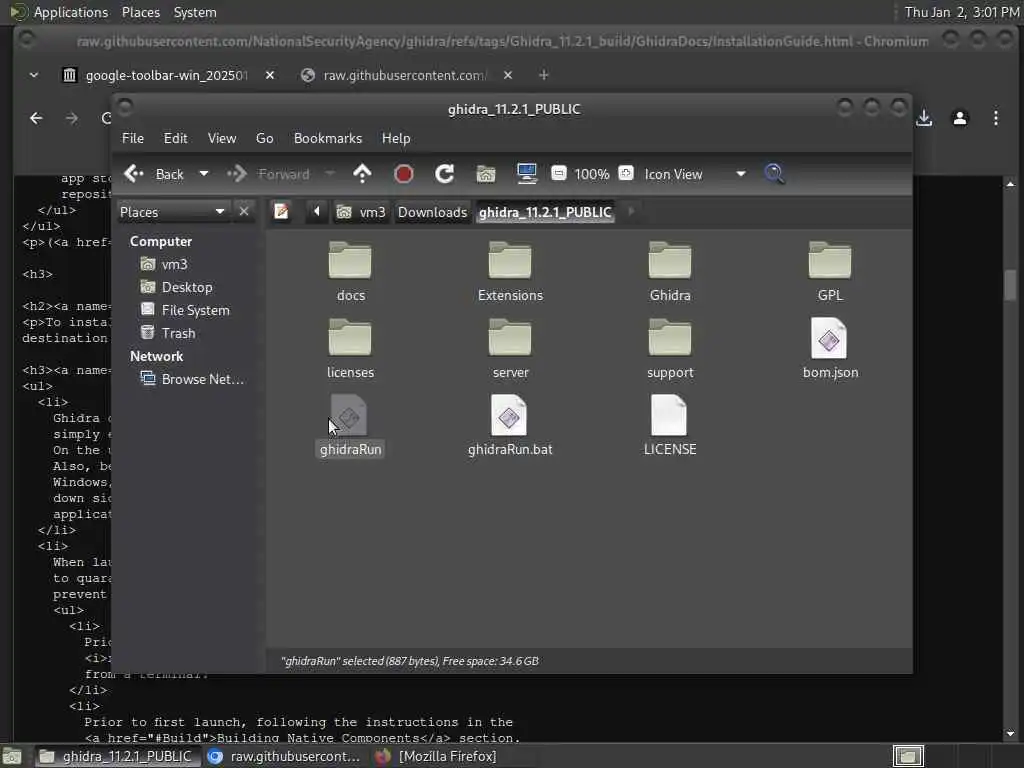This screenshot has height=768, width=1024.
Task: Open the Computer toolbar icon
Action: pos(526,174)
